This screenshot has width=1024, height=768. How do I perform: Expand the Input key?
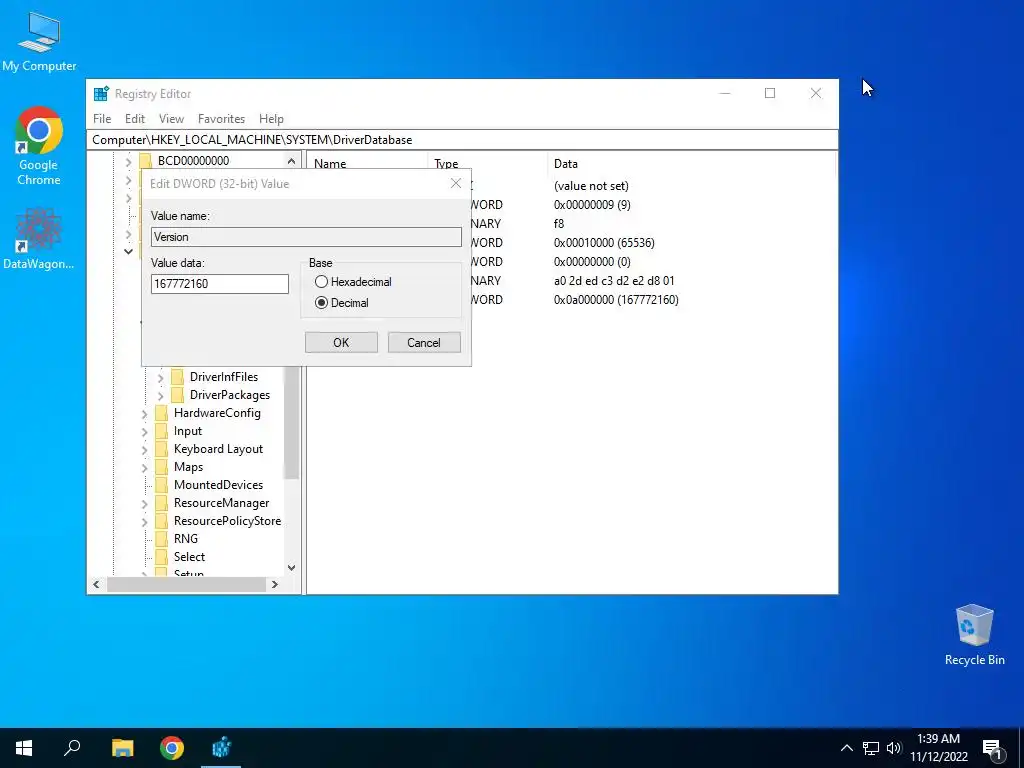[144, 431]
